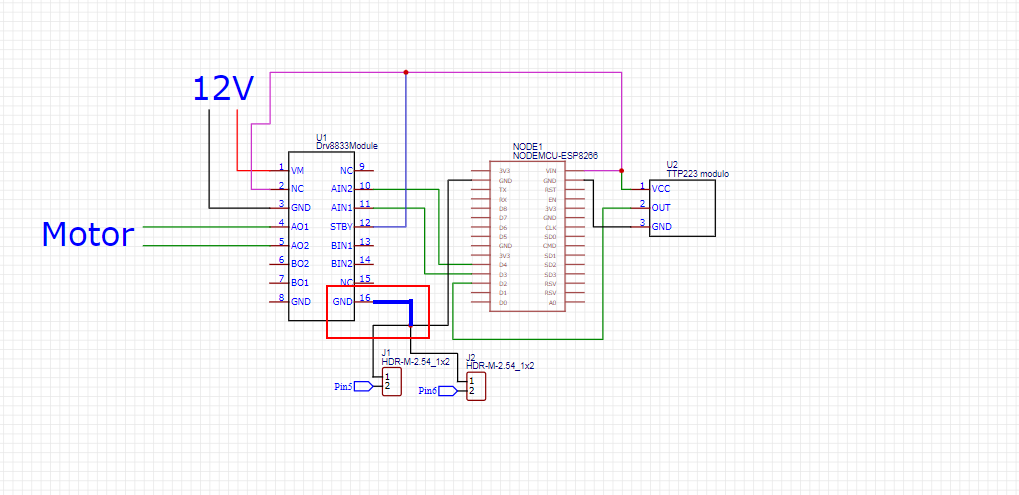Select the OUT pin of the TTP223
The width and height of the screenshot is (1019, 495).
(661, 208)
